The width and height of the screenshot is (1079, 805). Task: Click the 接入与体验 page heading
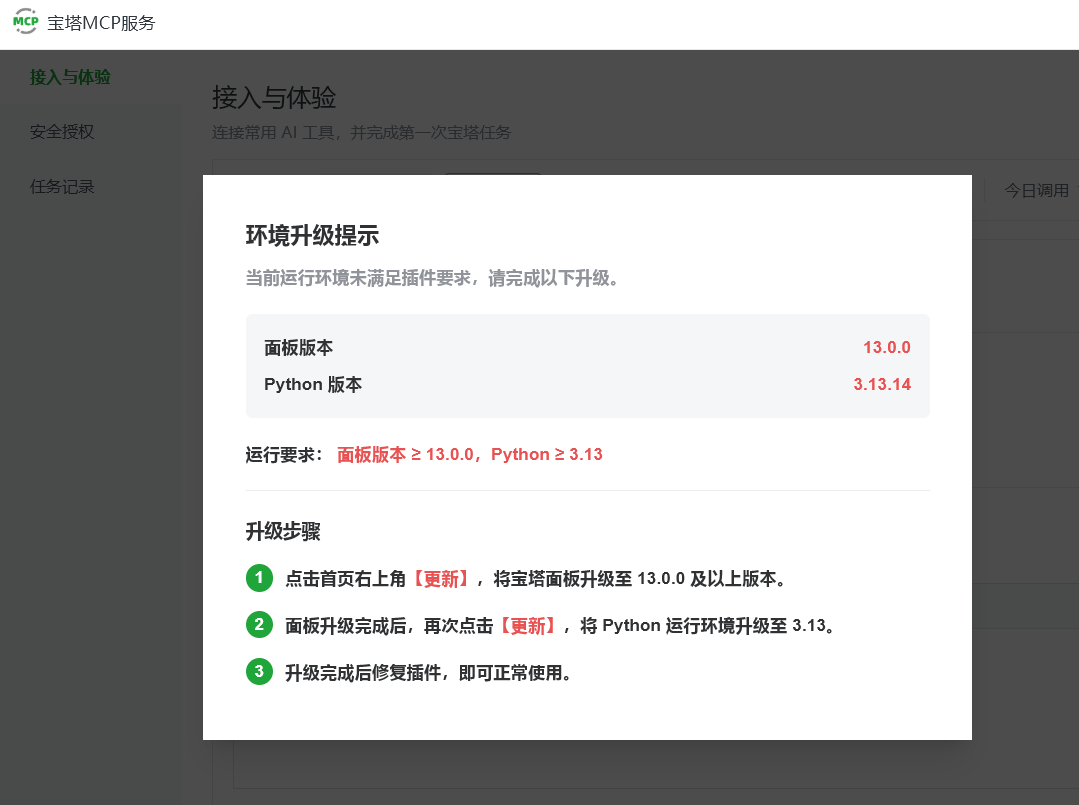[x=274, y=98]
